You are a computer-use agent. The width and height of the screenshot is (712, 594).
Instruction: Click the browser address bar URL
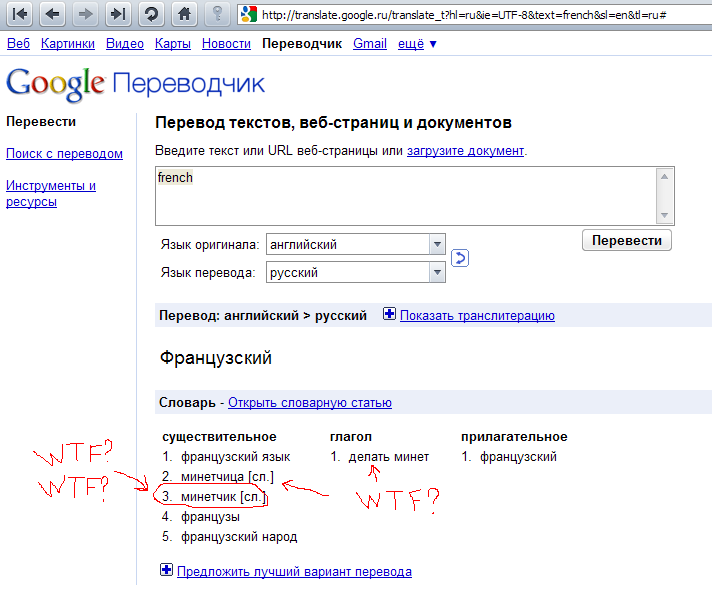[464, 15]
